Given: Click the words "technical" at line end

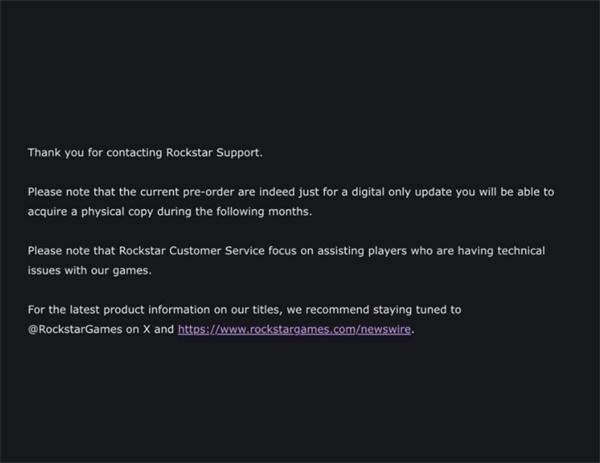Looking at the screenshot, I should tap(521, 251).
